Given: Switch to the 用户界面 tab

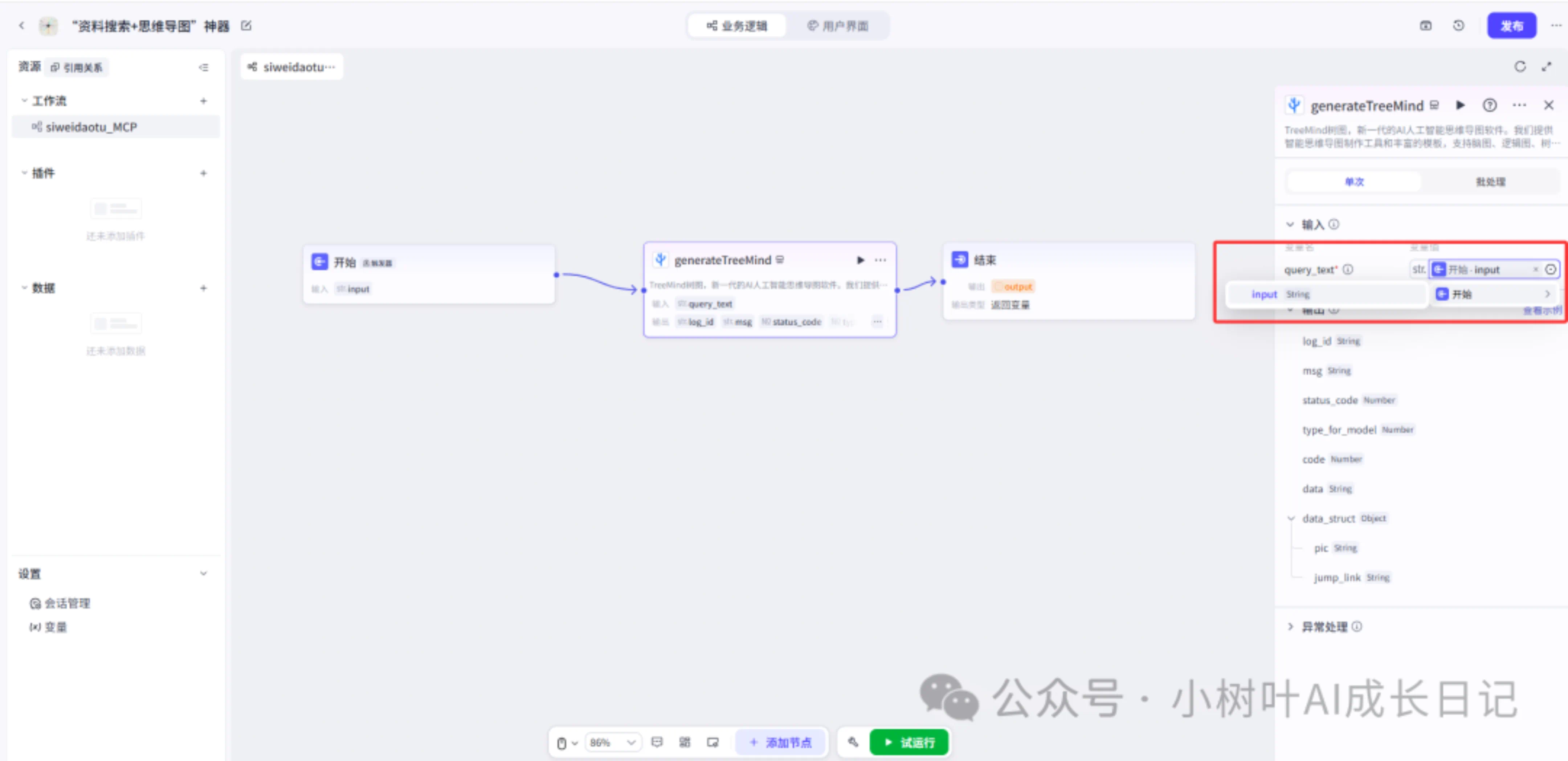Looking at the screenshot, I should 838,25.
